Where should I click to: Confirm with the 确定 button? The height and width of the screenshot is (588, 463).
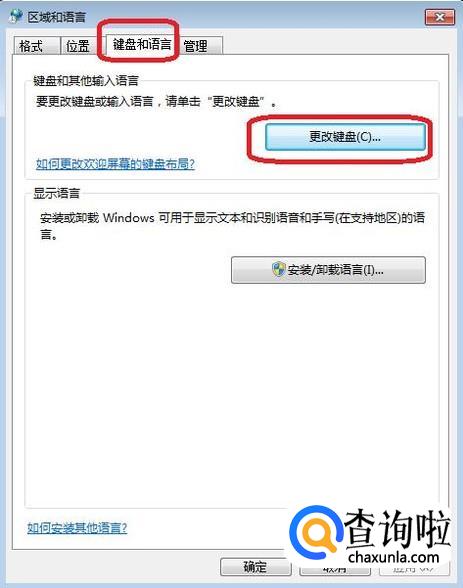255,567
